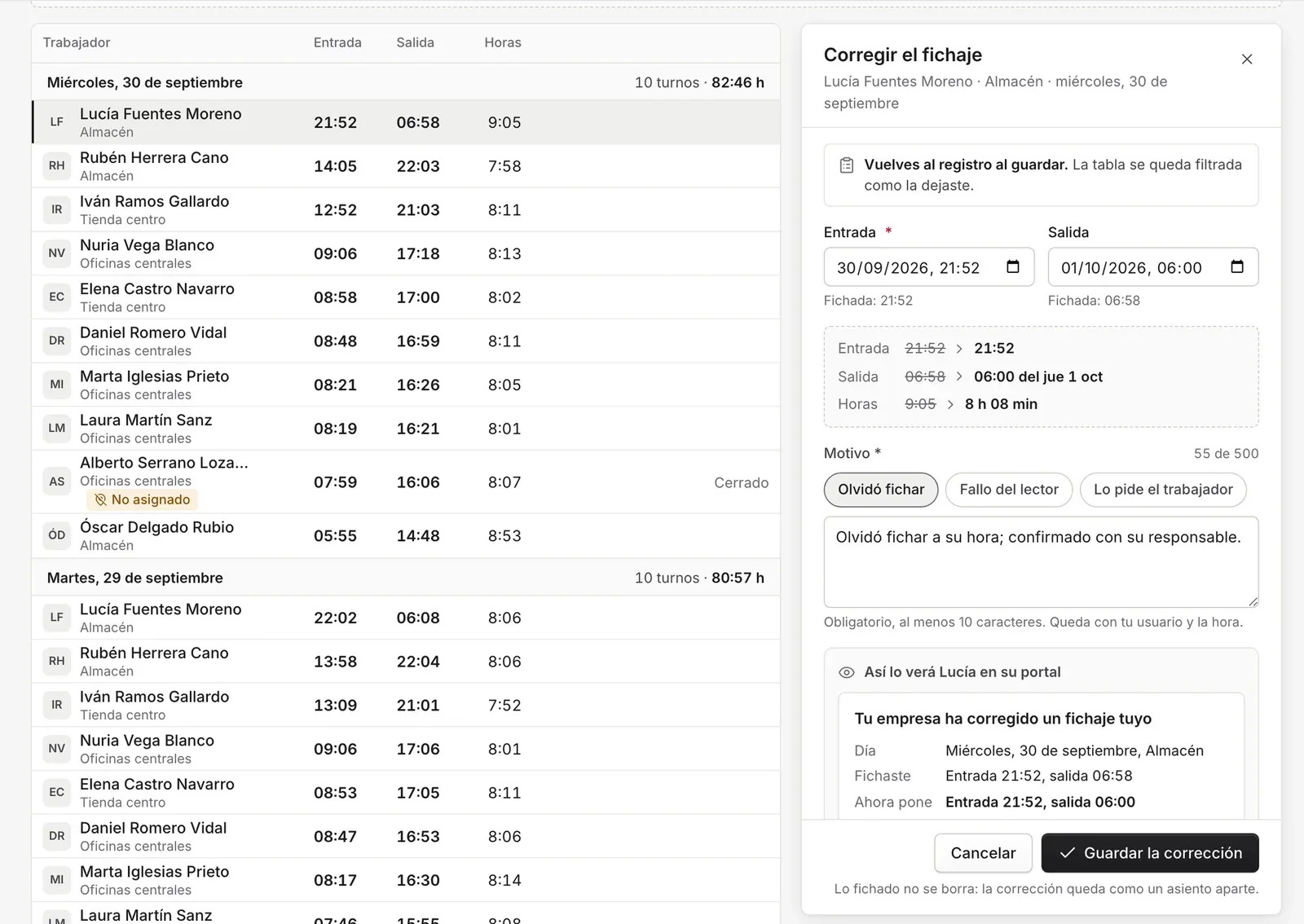1304x924 pixels.
Task: Click the Entrada column header in table
Action: 337,42
